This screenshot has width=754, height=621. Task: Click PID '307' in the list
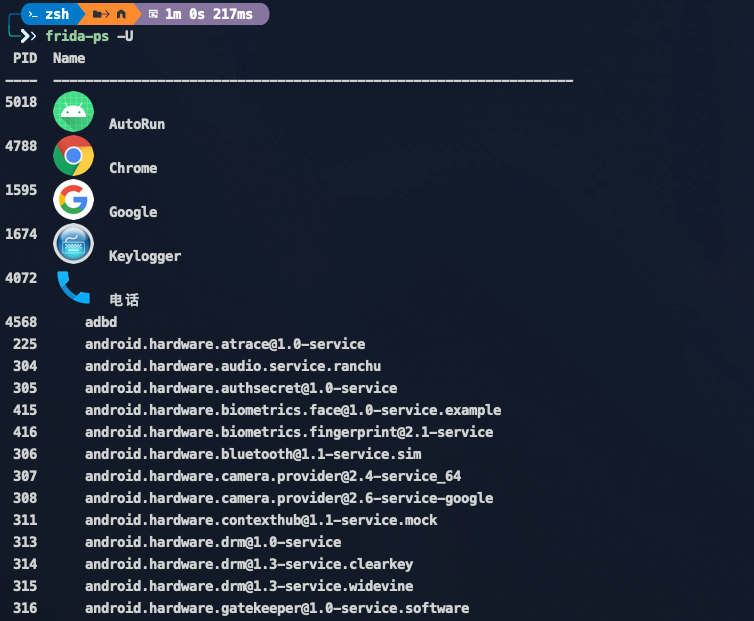tap(25, 476)
